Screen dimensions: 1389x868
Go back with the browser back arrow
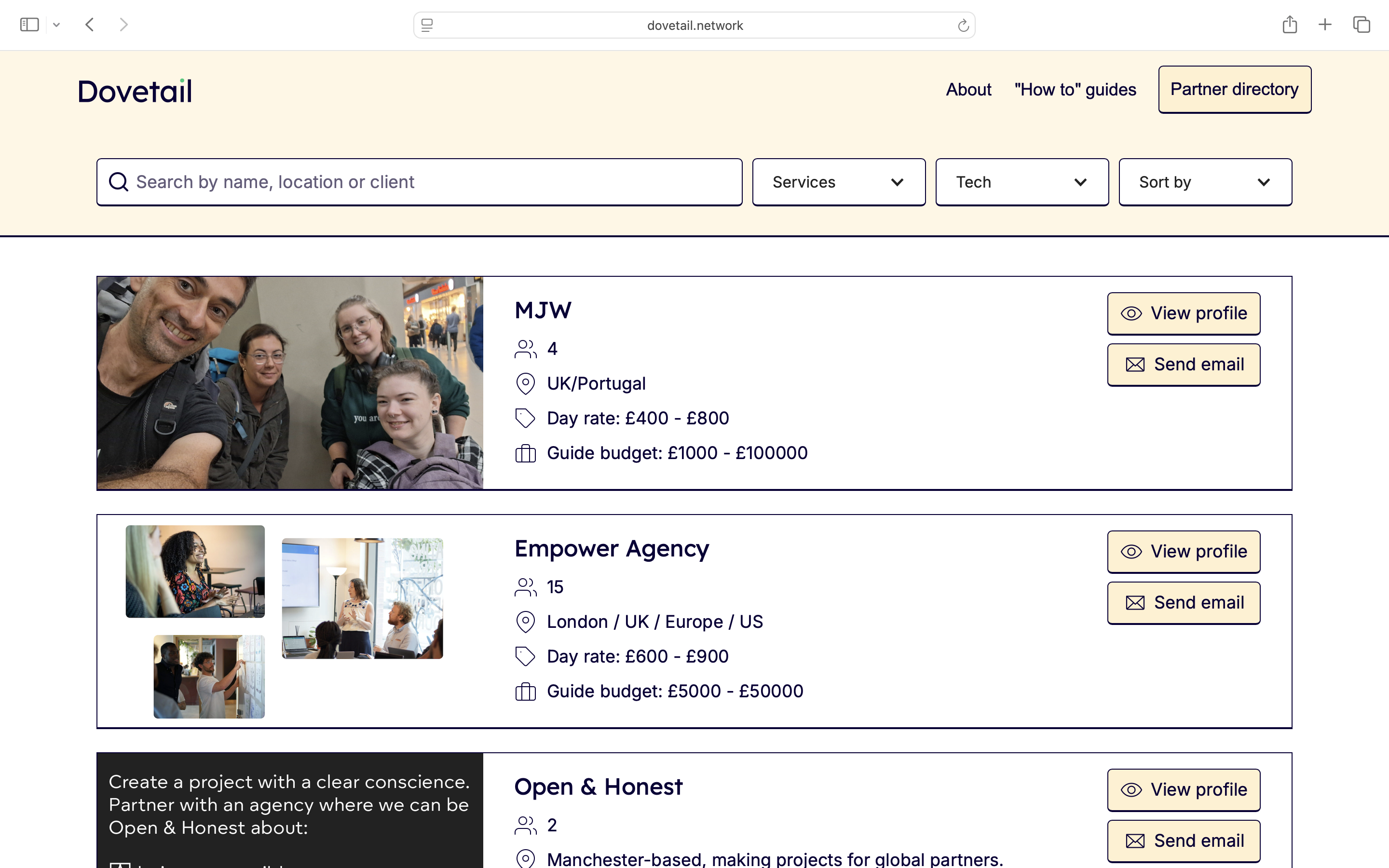click(x=90, y=25)
